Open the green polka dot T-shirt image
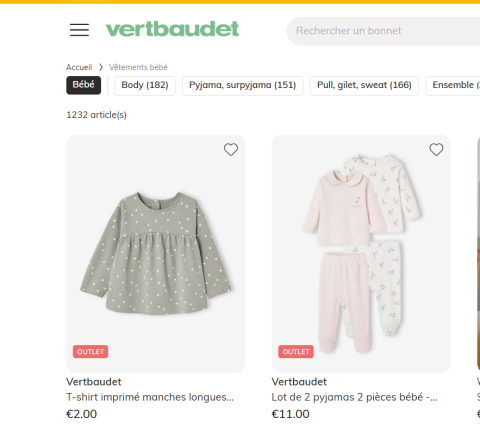Viewport: 480px width, 431px height. tap(156, 254)
